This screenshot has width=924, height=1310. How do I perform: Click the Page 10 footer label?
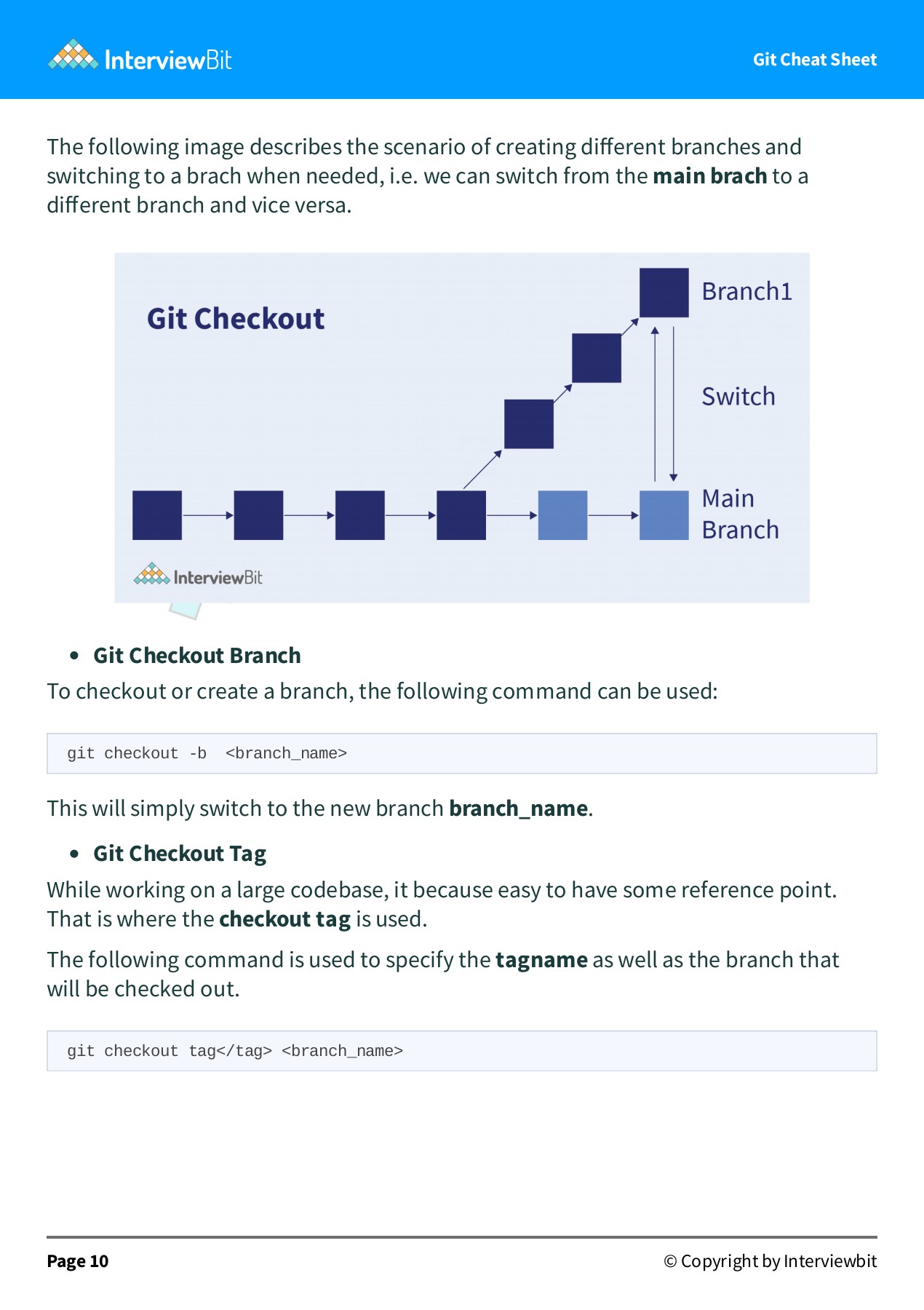(78, 1261)
